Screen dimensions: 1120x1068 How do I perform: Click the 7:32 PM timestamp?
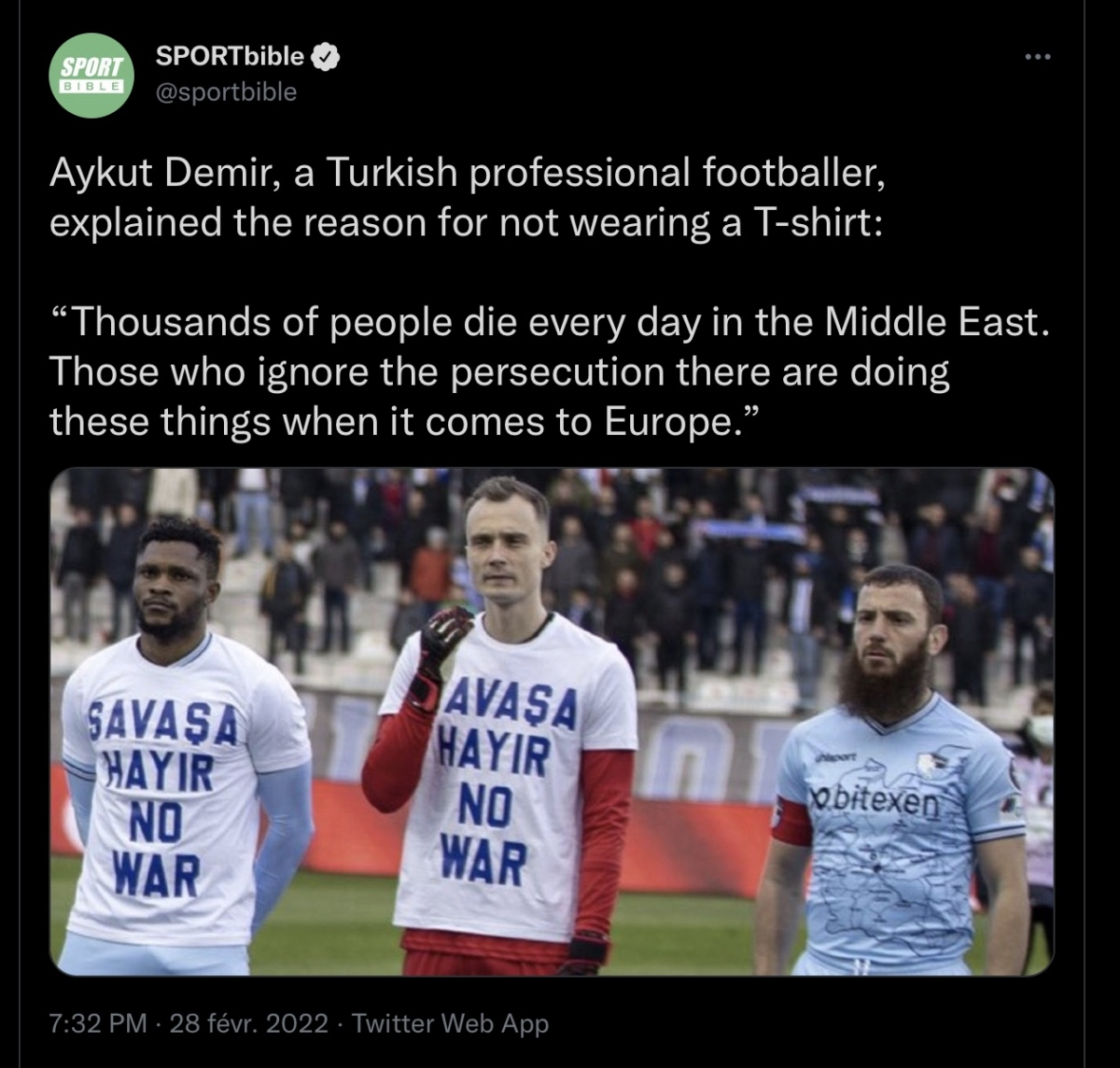(x=98, y=1023)
